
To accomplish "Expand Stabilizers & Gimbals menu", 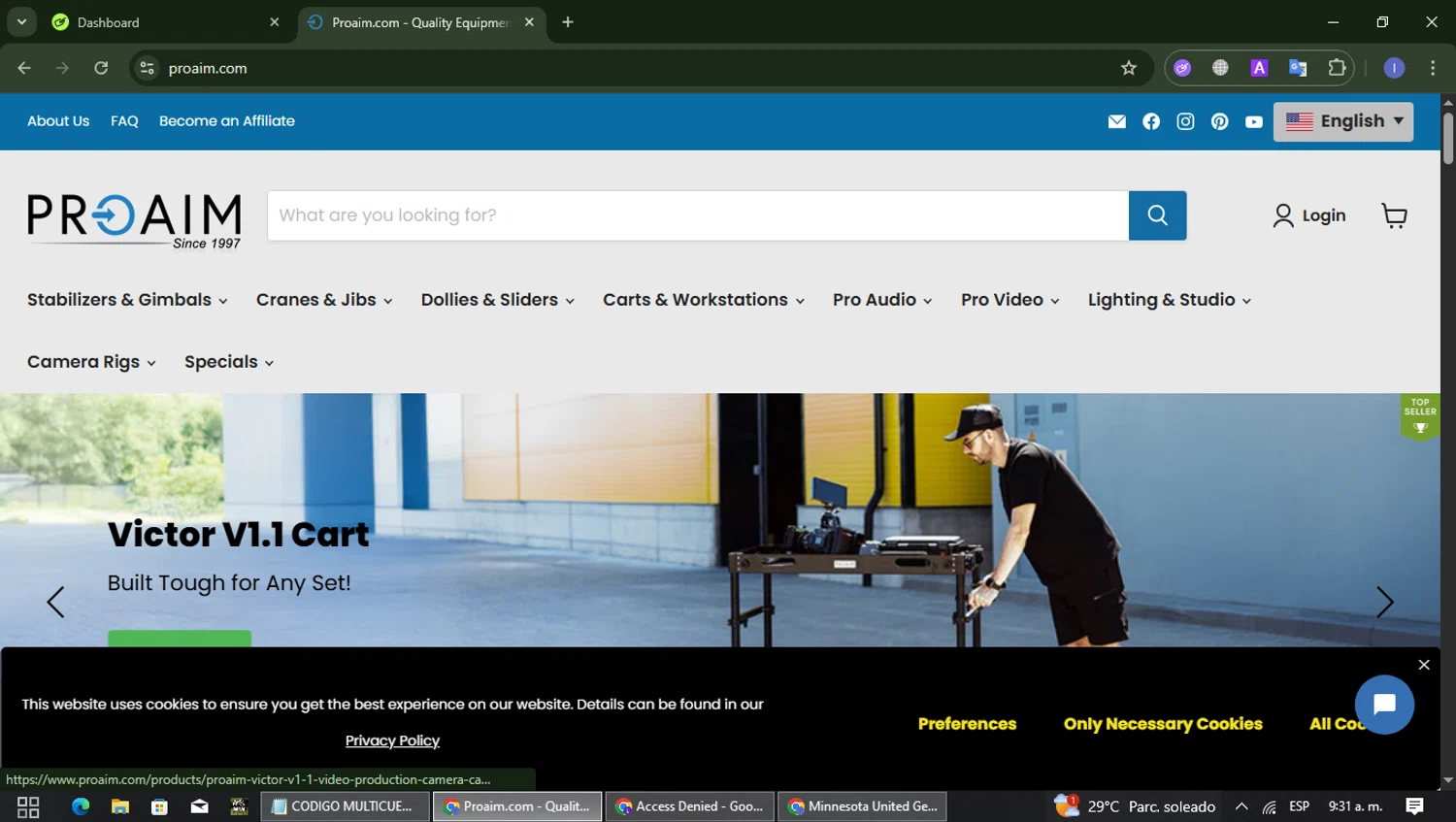I will [127, 300].
